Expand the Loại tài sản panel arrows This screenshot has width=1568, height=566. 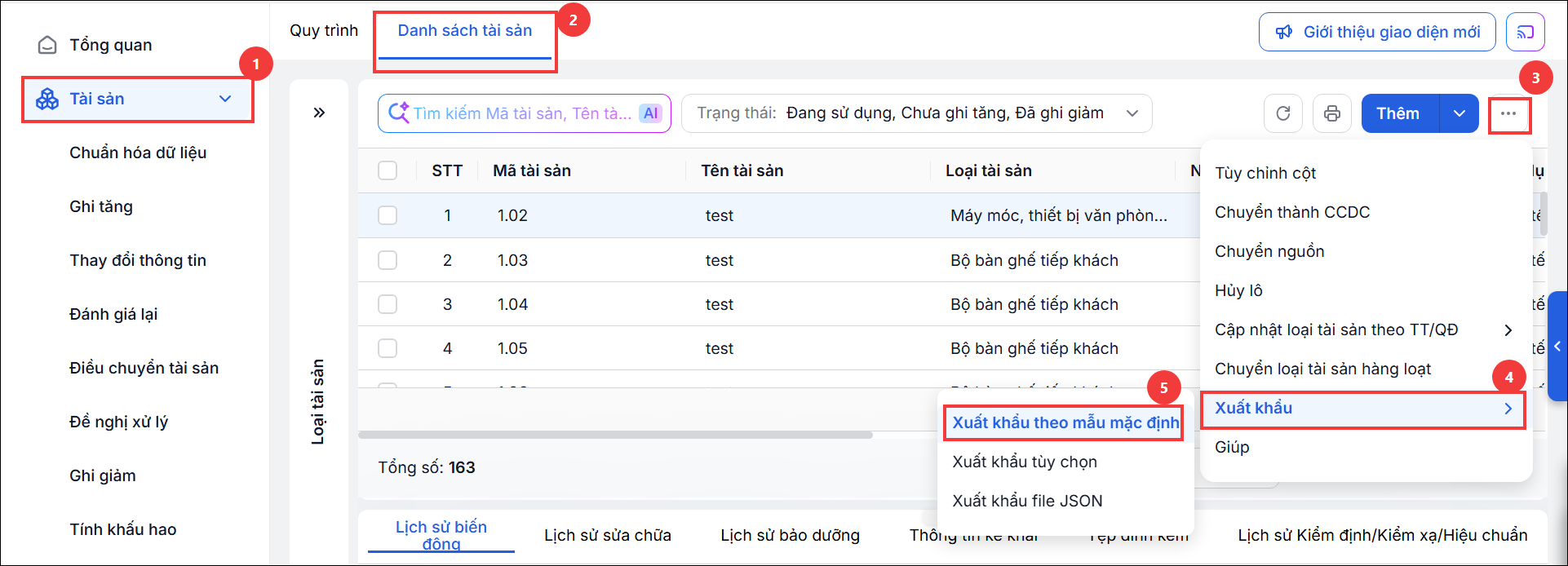319,113
